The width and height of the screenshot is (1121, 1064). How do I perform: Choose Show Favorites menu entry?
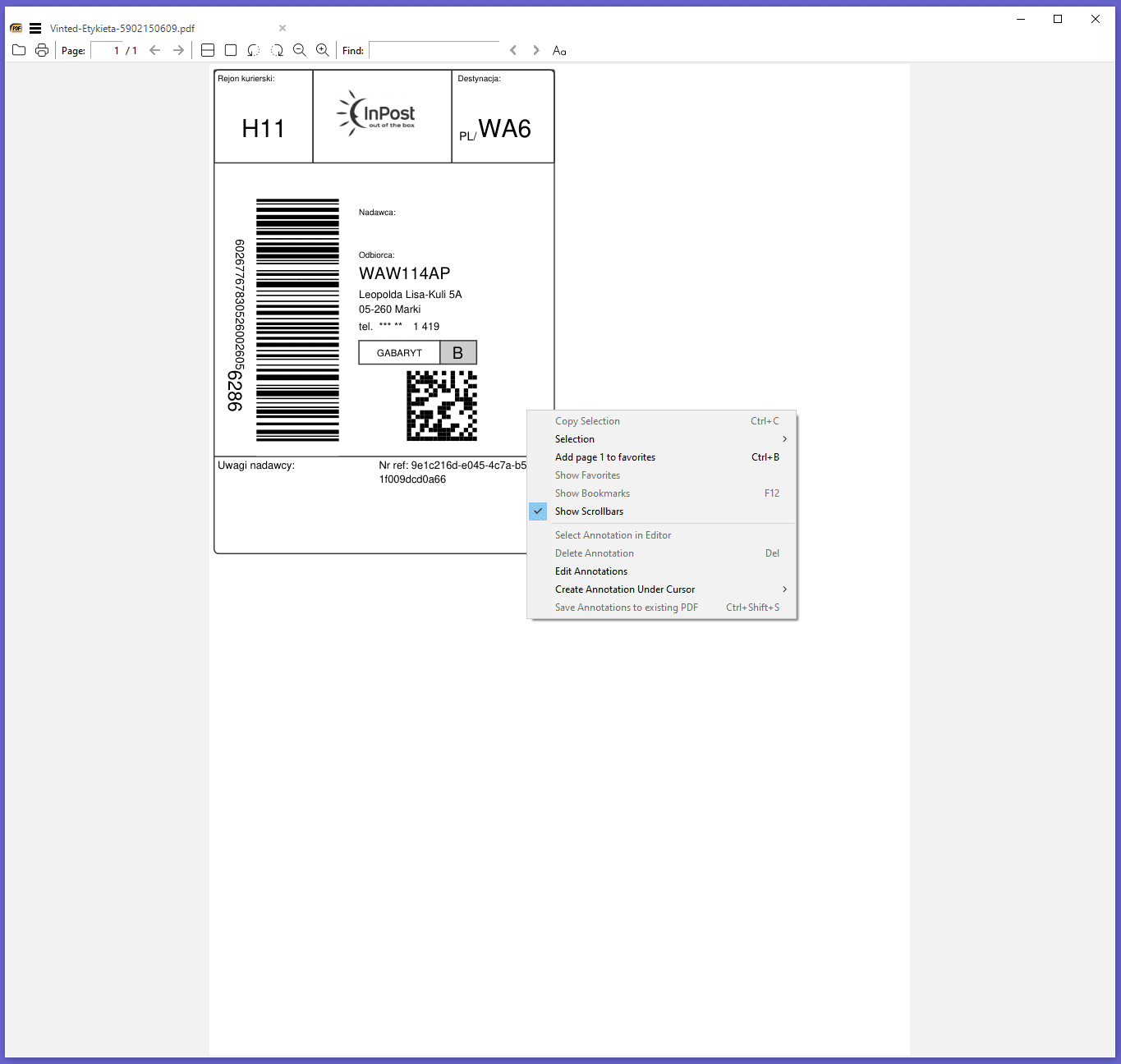662,475
